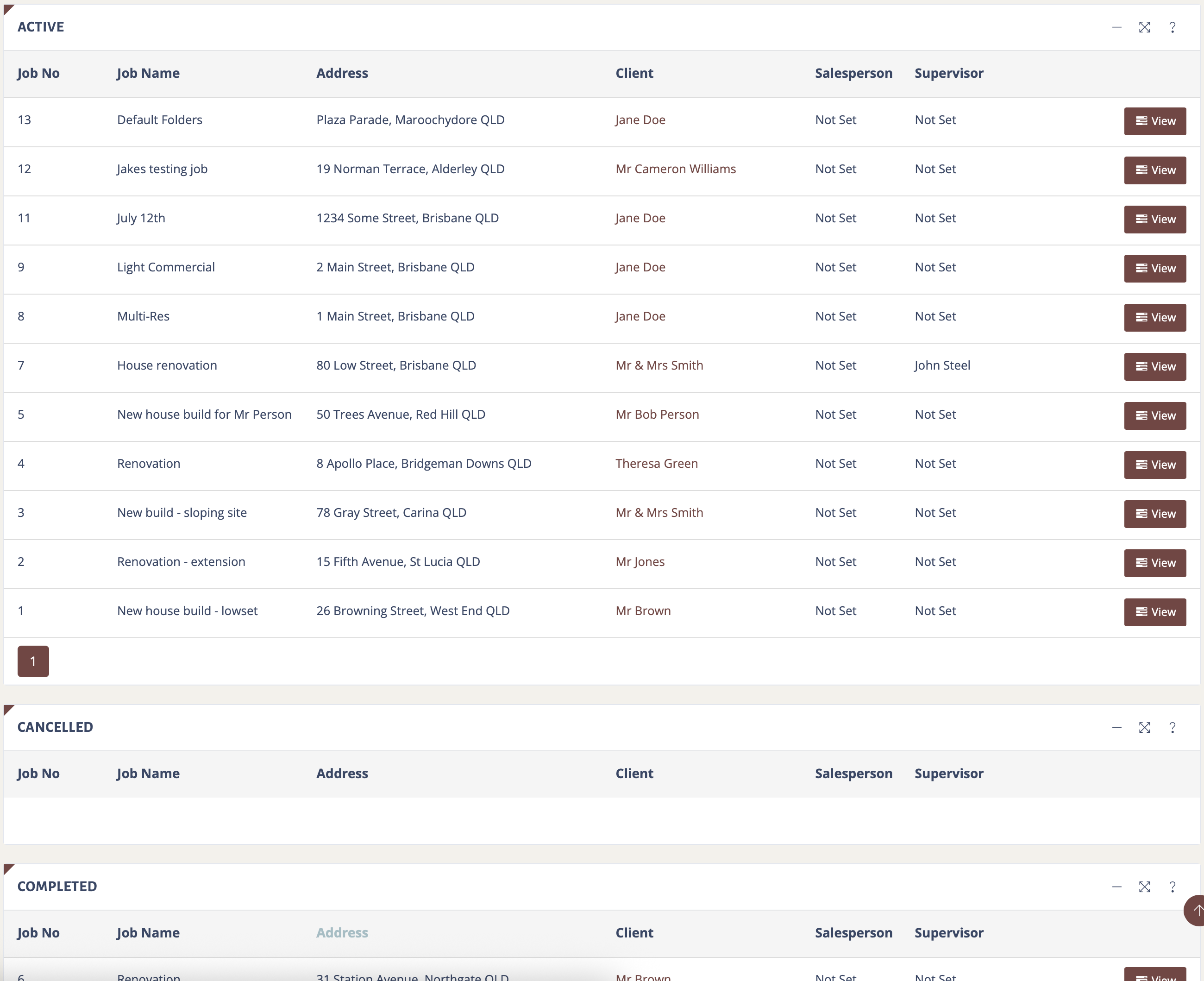Viewport: 1204px width, 981px height.
Task: Open the Mr Cameron Williams client link
Action: (x=675, y=169)
